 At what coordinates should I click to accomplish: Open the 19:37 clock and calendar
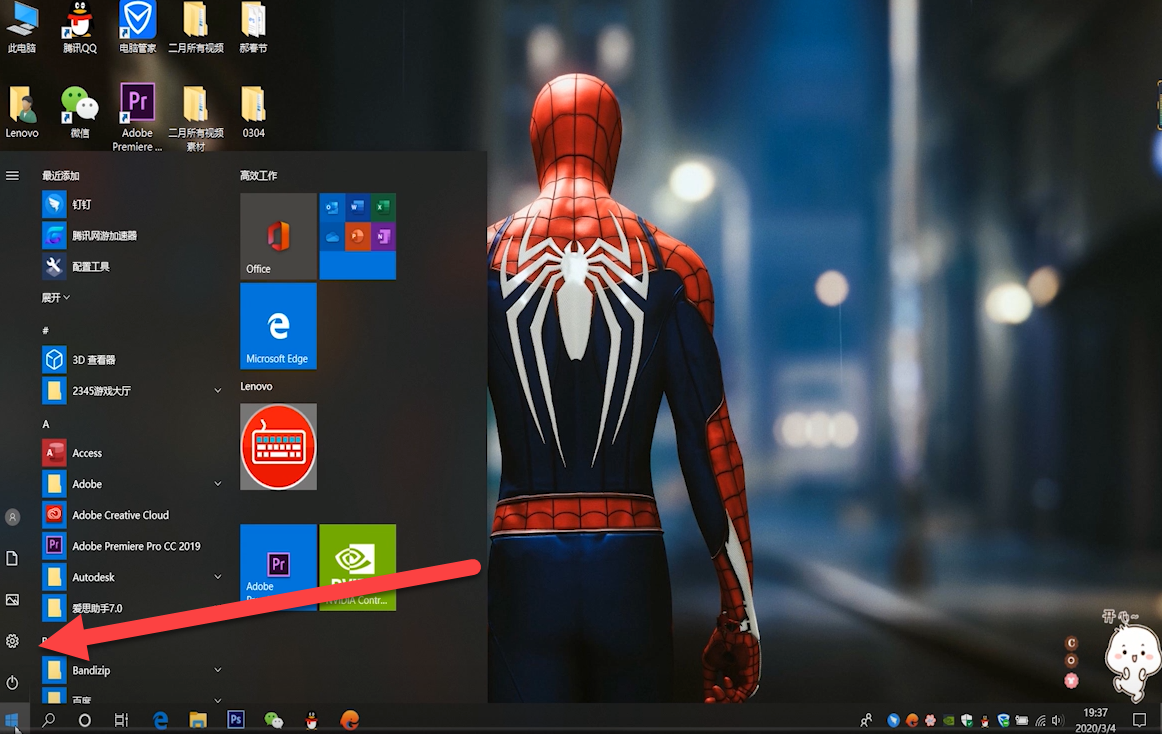coord(1095,720)
